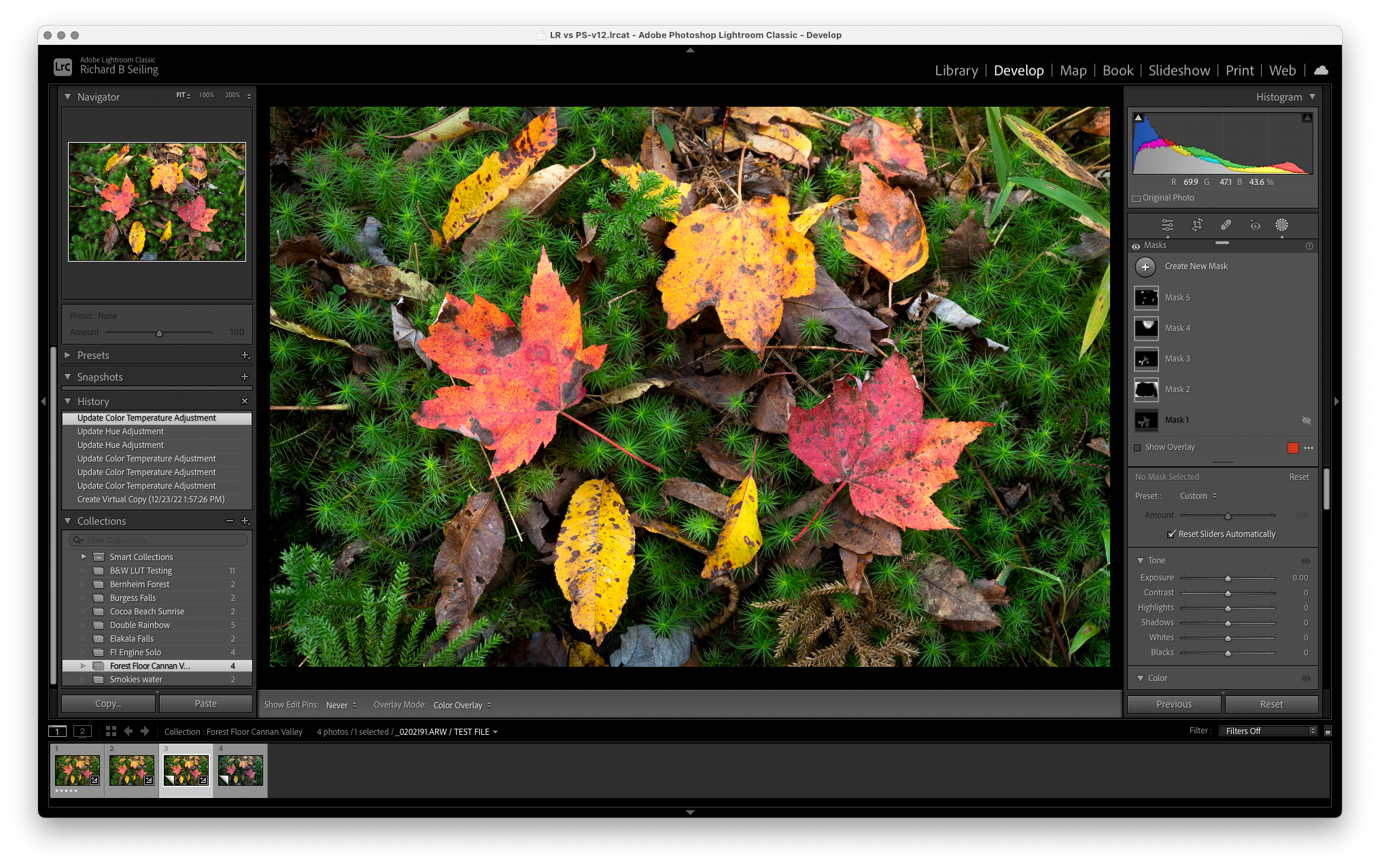The height and width of the screenshot is (868, 1380).
Task: Open the Edit sliders panel icon
Action: 1167,225
